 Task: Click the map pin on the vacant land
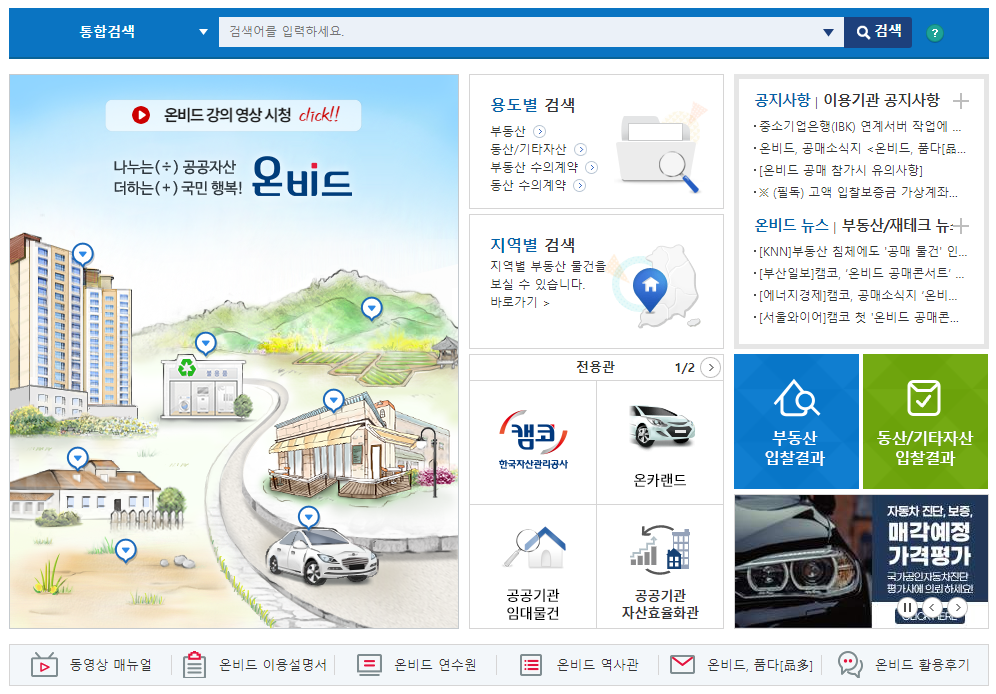126,550
